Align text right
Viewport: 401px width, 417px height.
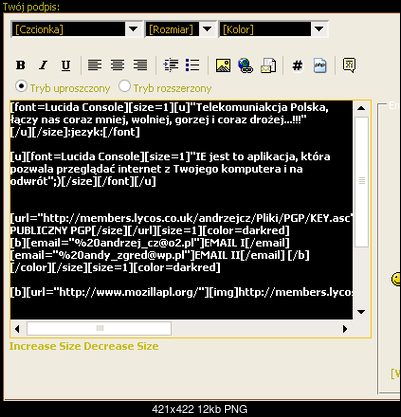point(140,65)
